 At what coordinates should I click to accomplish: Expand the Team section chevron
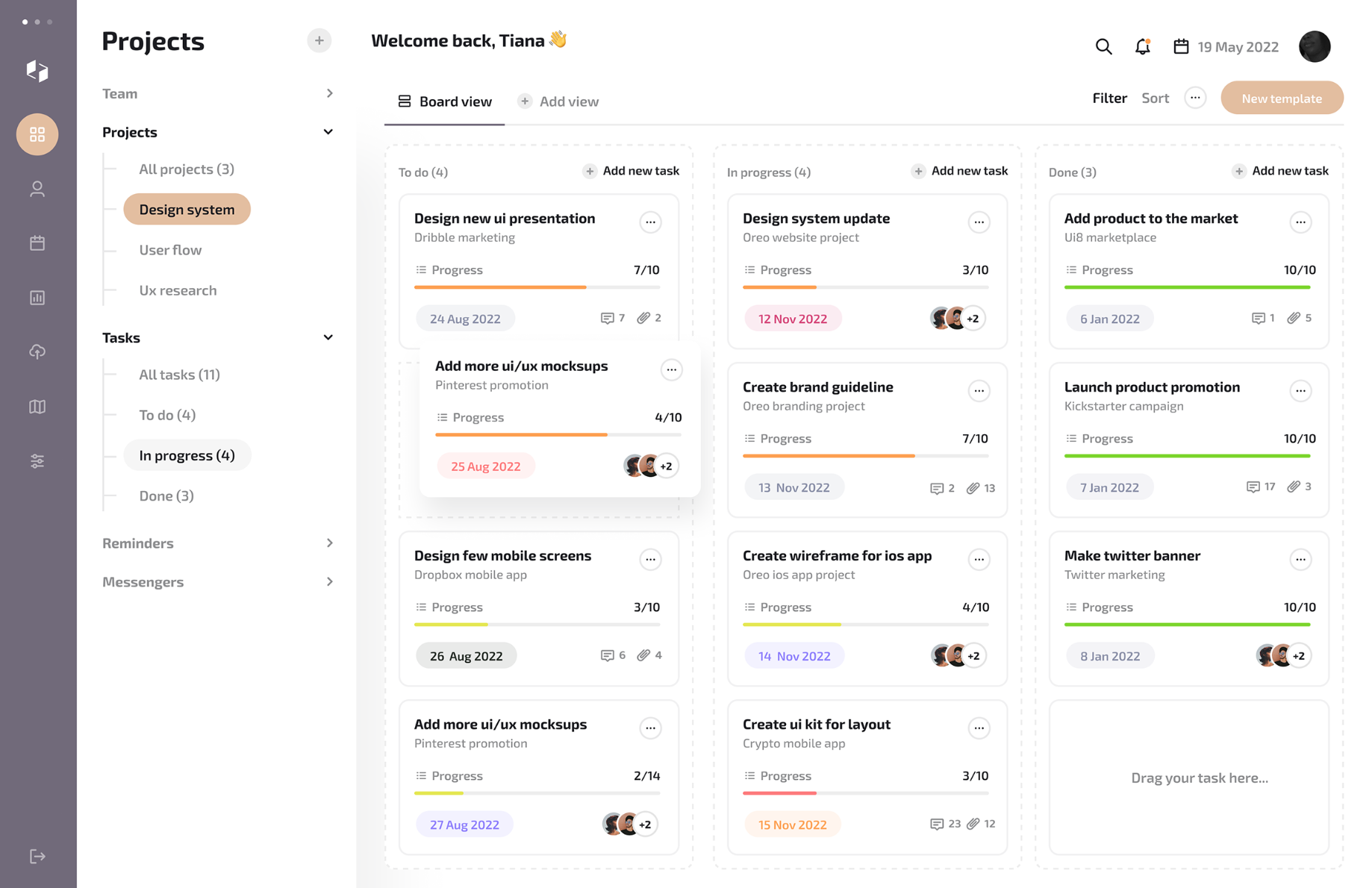tap(329, 93)
